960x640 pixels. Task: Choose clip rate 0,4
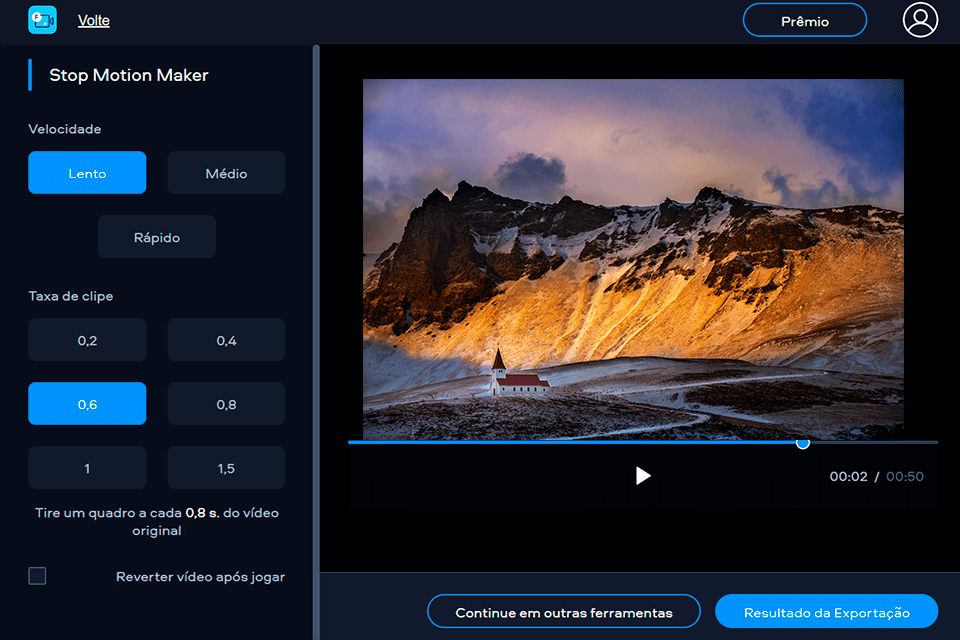(x=226, y=340)
